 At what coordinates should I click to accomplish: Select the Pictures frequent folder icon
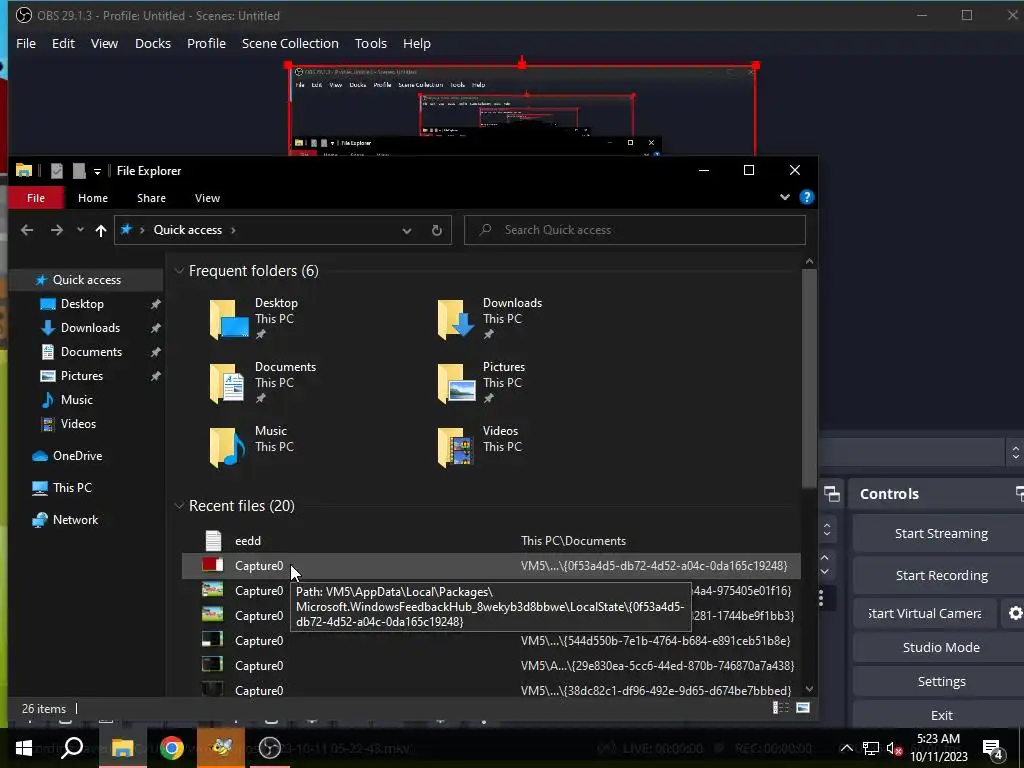[x=456, y=383]
